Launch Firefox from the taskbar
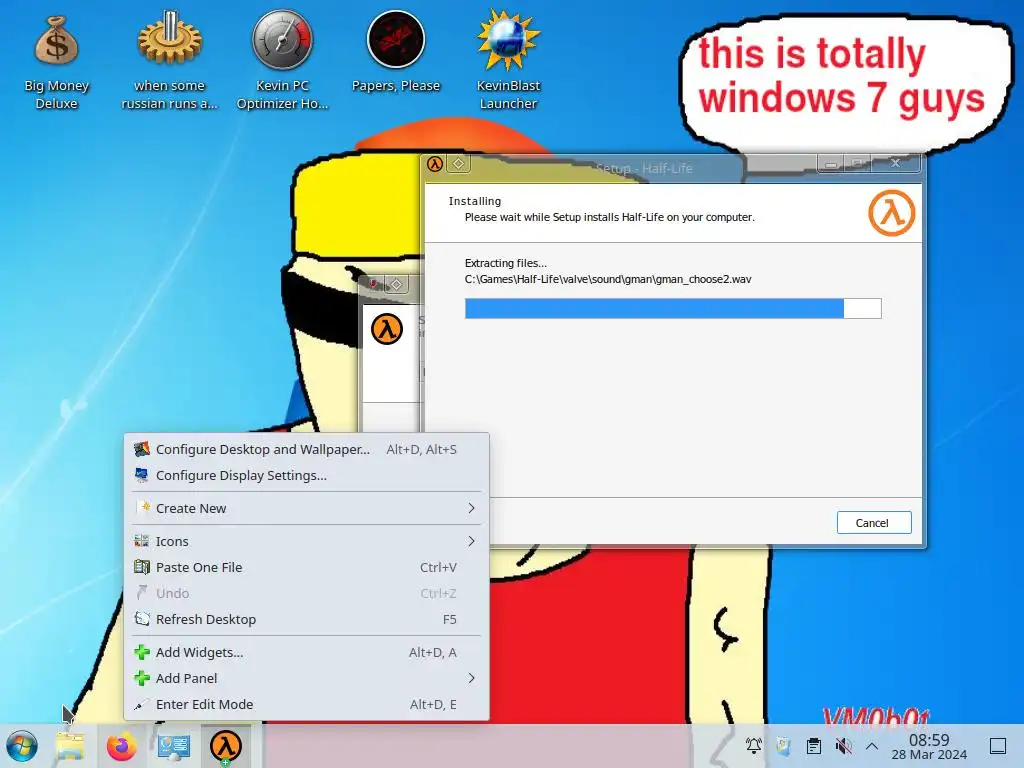This screenshot has width=1024, height=768. click(x=122, y=746)
